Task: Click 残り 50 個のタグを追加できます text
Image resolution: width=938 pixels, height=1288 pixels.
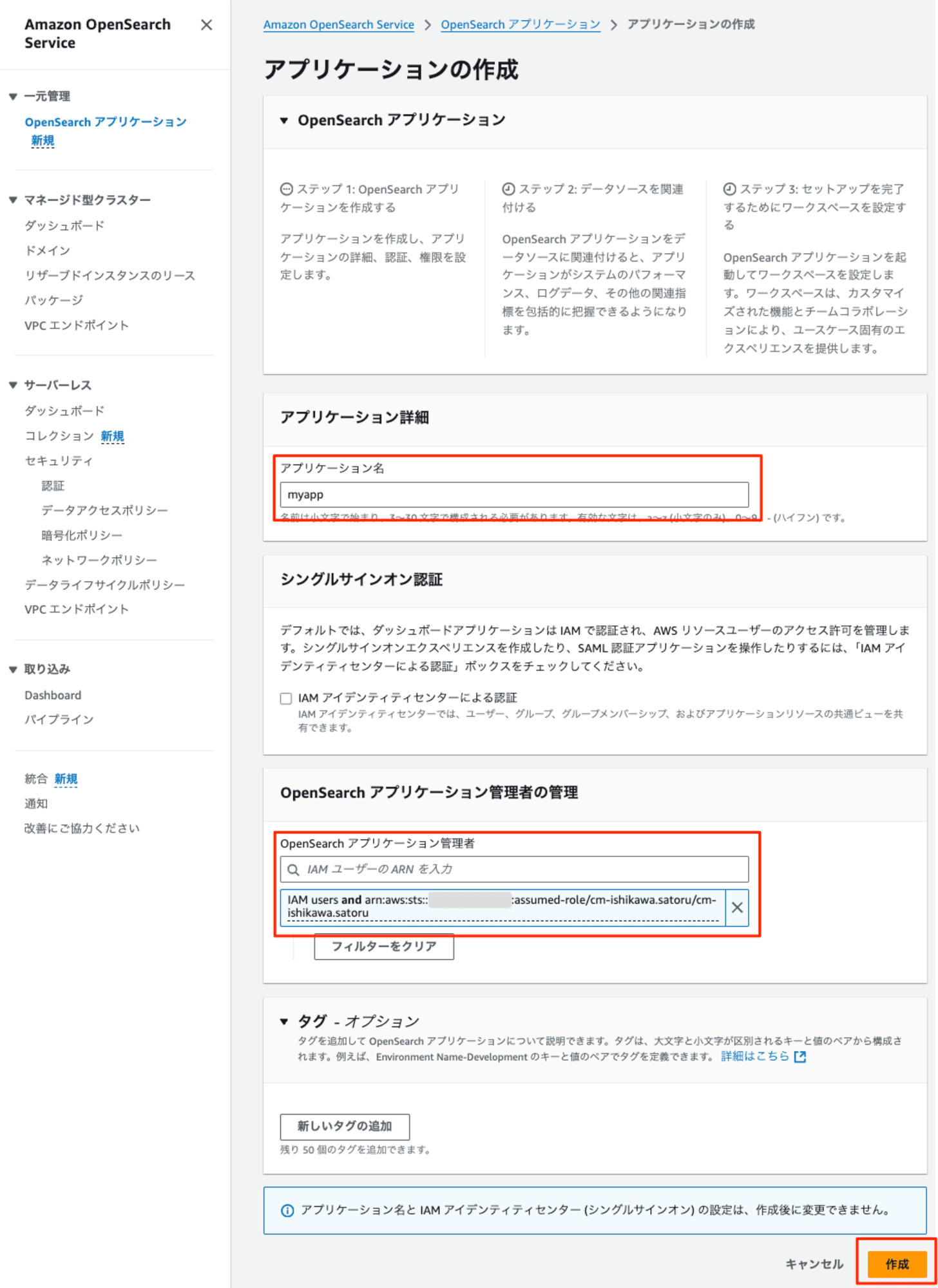Action: point(355,1150)
